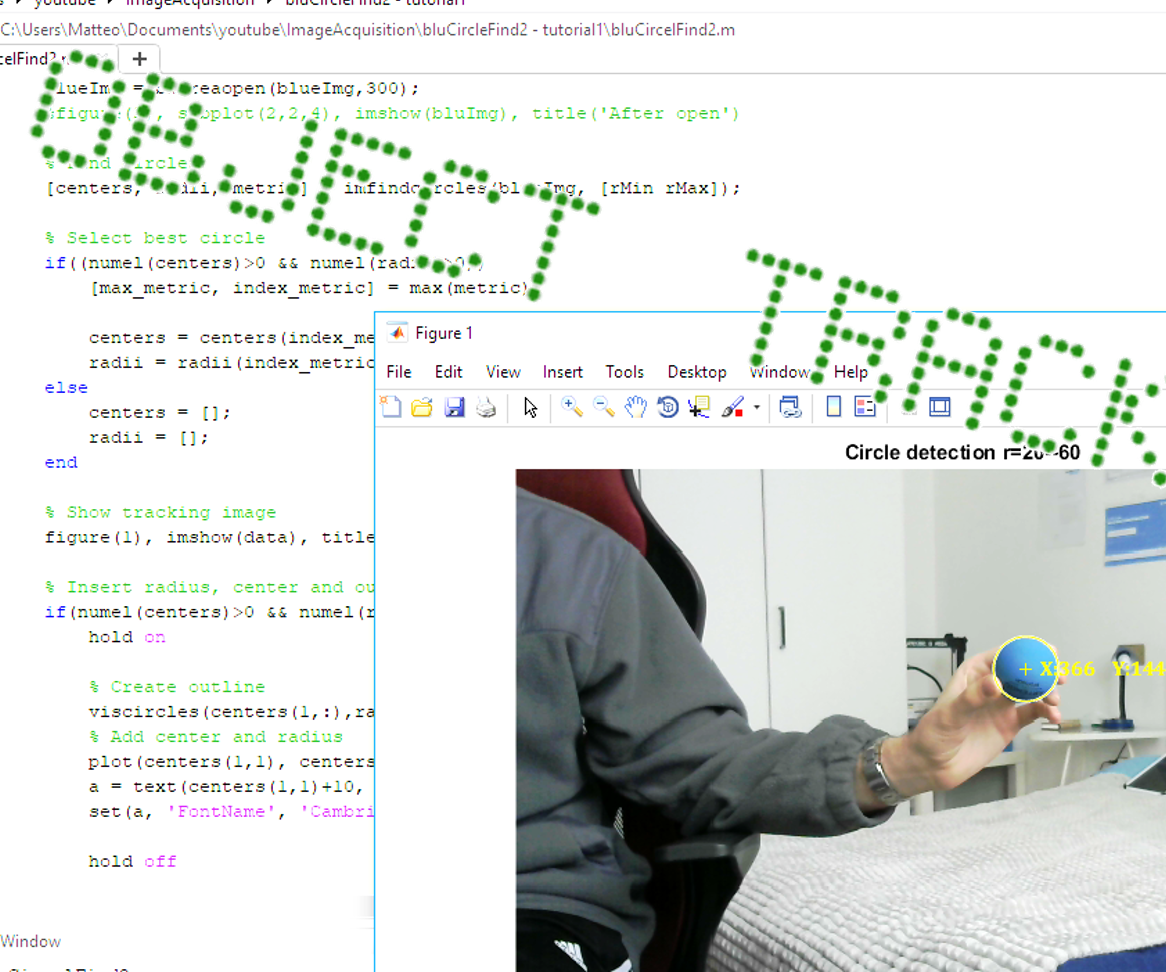Open the Insert menu in Figure 1

tap(562, 372)
